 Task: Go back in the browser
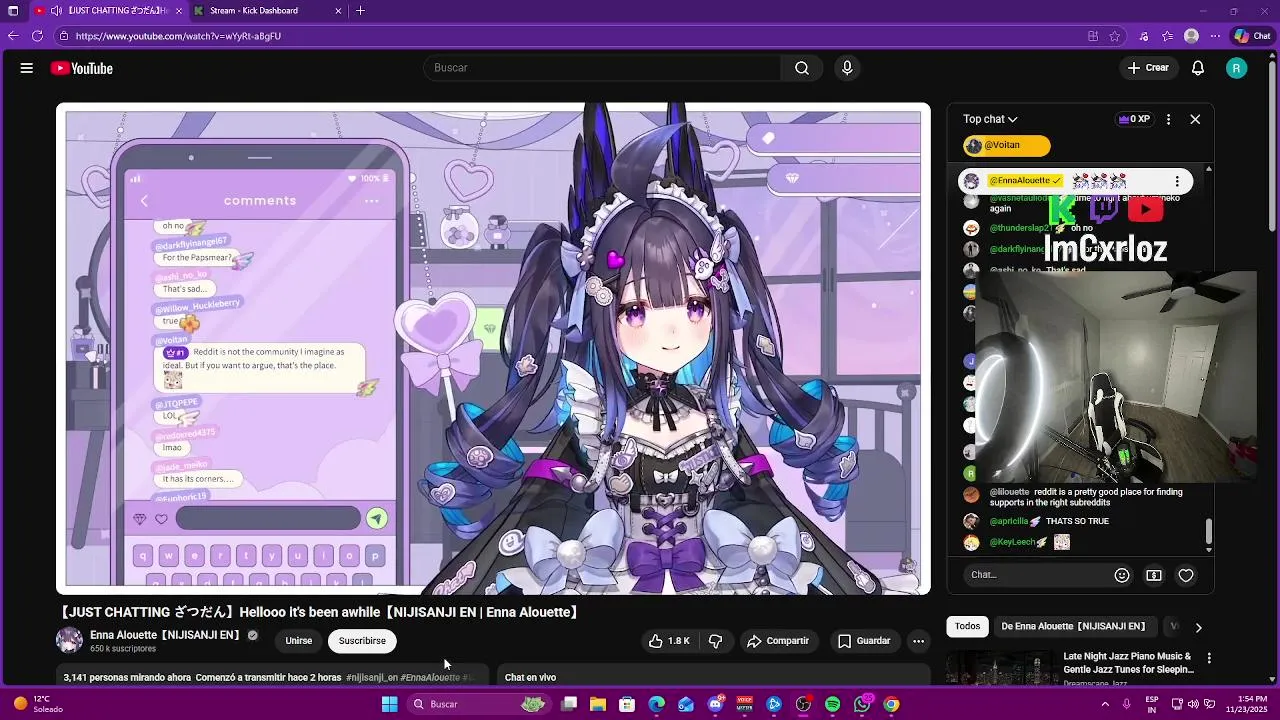pyautogui.click(x=13, y=36)
